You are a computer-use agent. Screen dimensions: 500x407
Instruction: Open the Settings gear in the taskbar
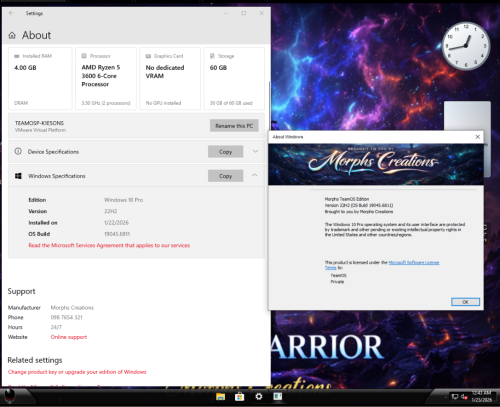(259, 396)
